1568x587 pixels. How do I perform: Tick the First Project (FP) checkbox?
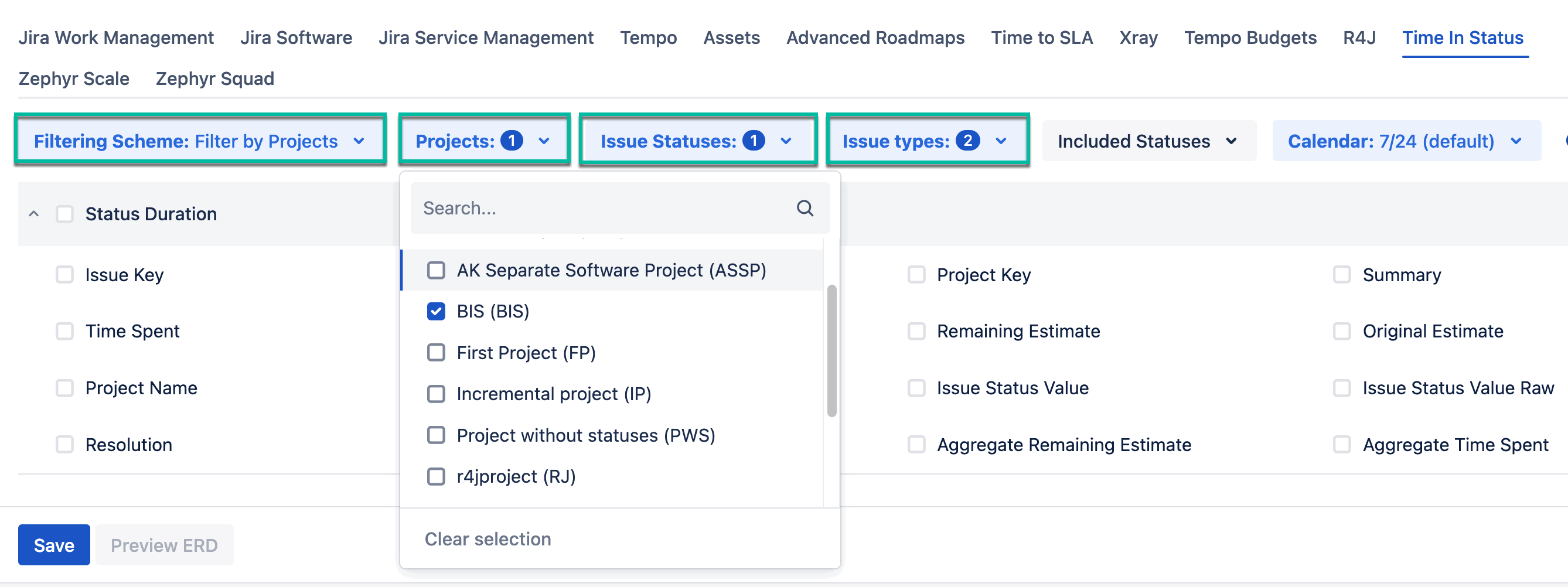(x=436, y=353)
